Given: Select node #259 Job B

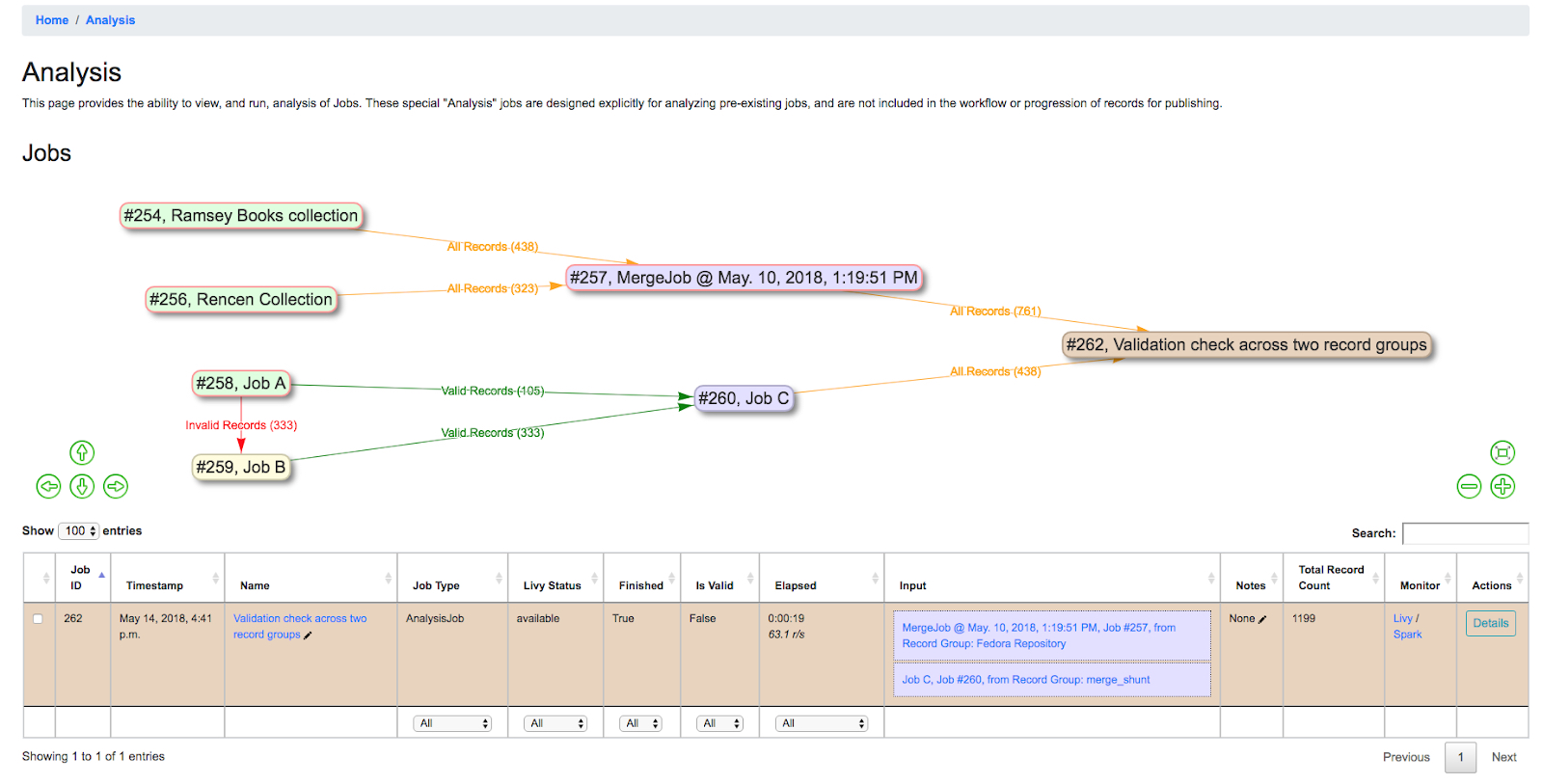Looking at the screenshot, I should pos(241,468).
